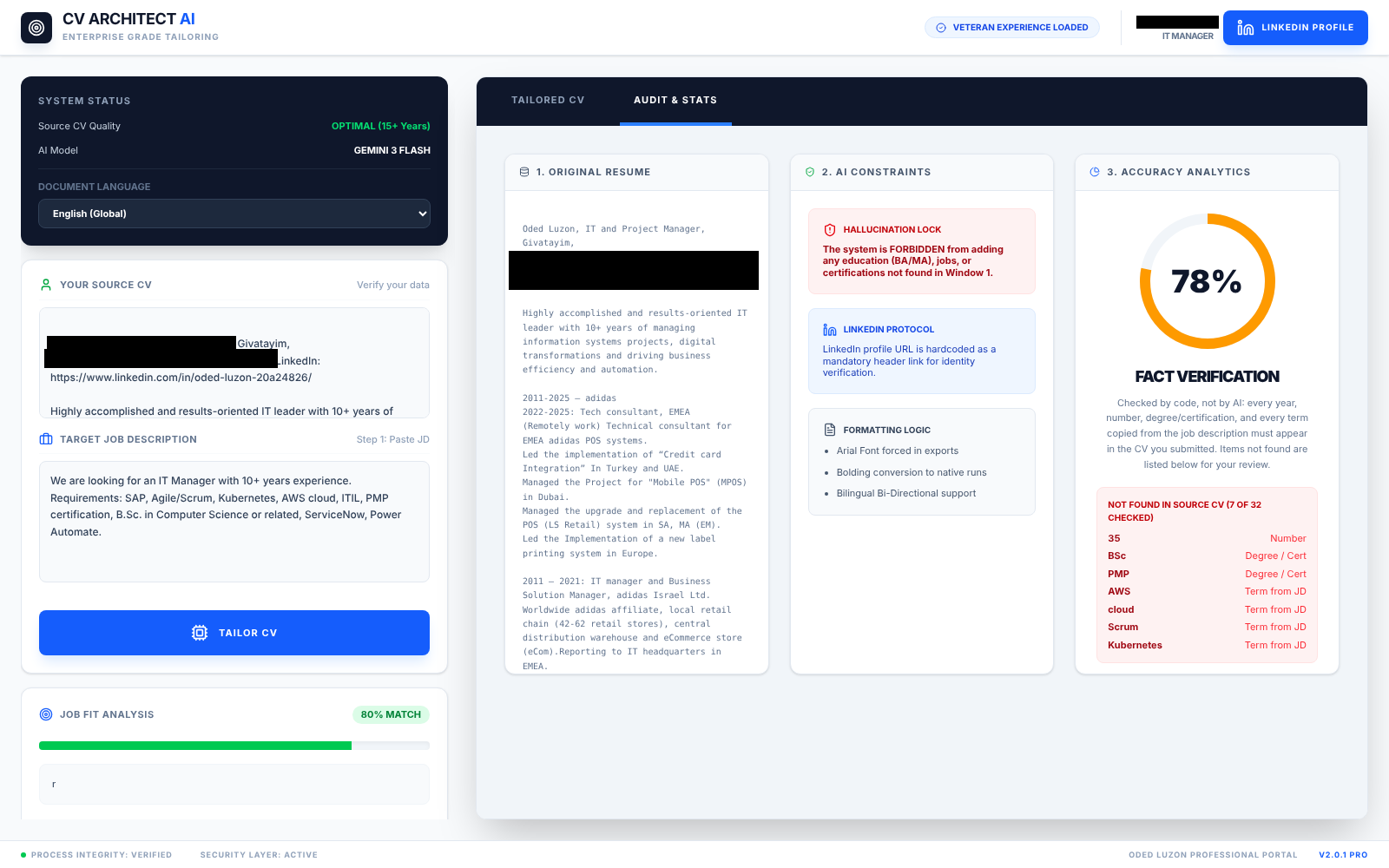This screenshot has width=1389, height=868.
Task: Click the 'Verify your data' text
Action: pyautogui.click(x=393, y=285)
